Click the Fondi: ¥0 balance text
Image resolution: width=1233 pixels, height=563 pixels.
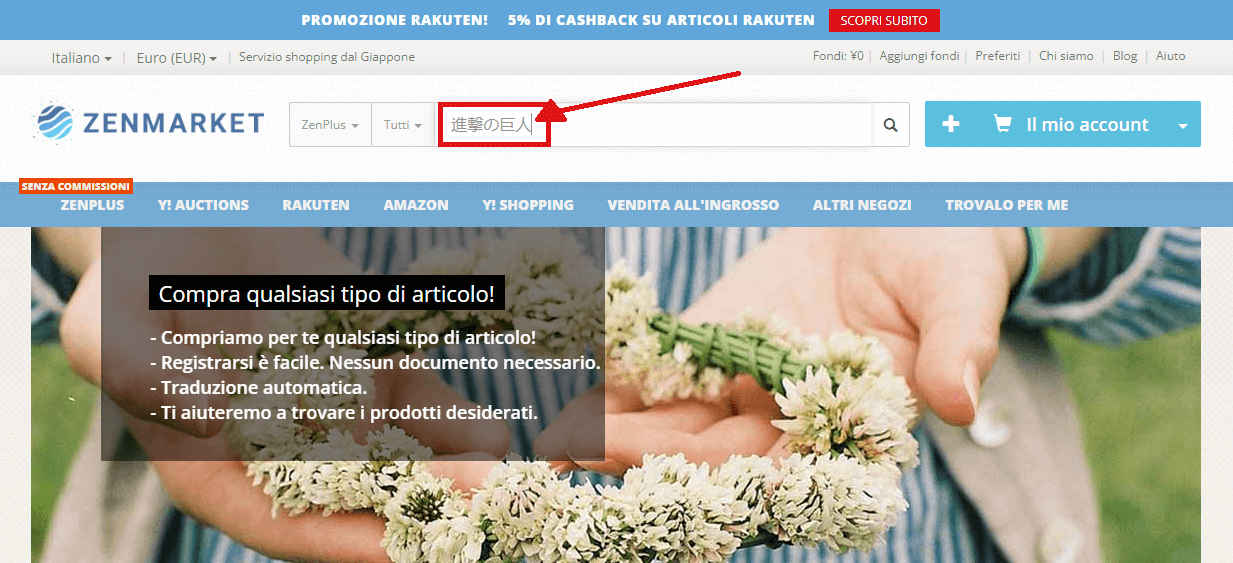(x=838, y=56)
